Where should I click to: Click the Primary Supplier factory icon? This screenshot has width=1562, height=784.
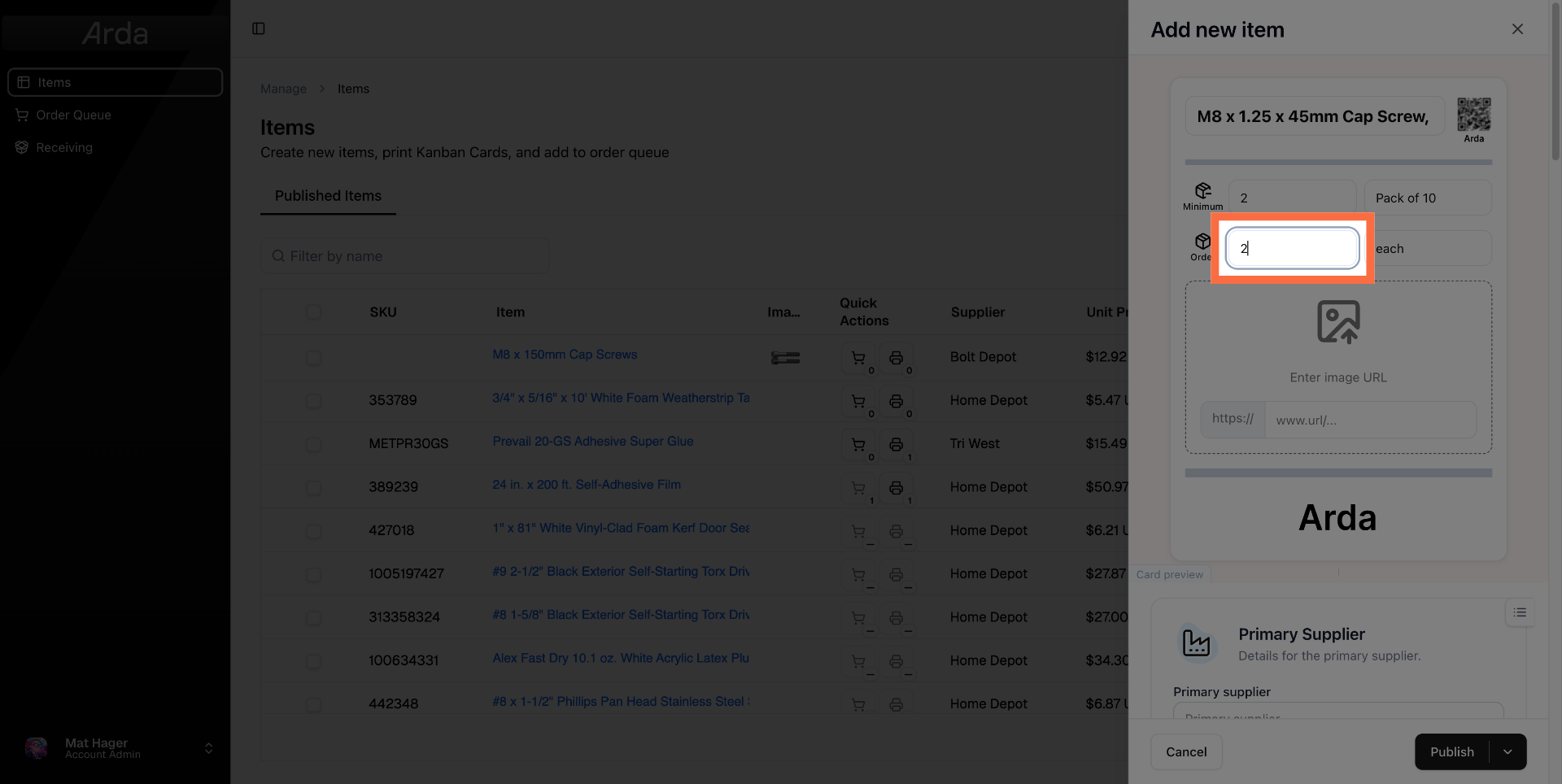pos(1196,643)
